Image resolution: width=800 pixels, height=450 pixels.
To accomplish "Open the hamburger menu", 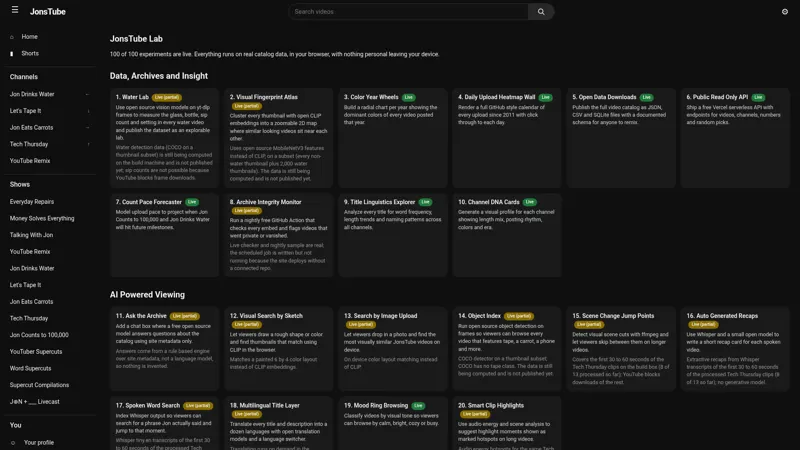I will tap(15, 10).
